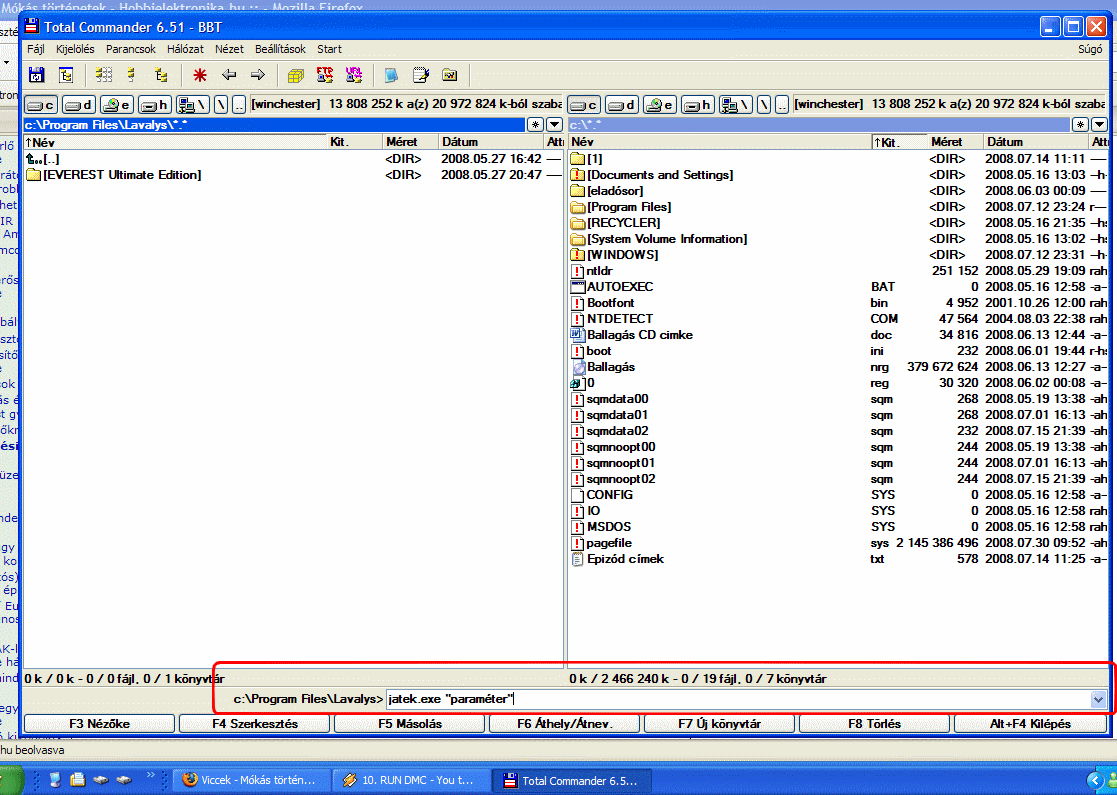This screenshot has width=1117, height=795.
Task: Open the FTP connect toolbar icon
Action: point(325,75)
